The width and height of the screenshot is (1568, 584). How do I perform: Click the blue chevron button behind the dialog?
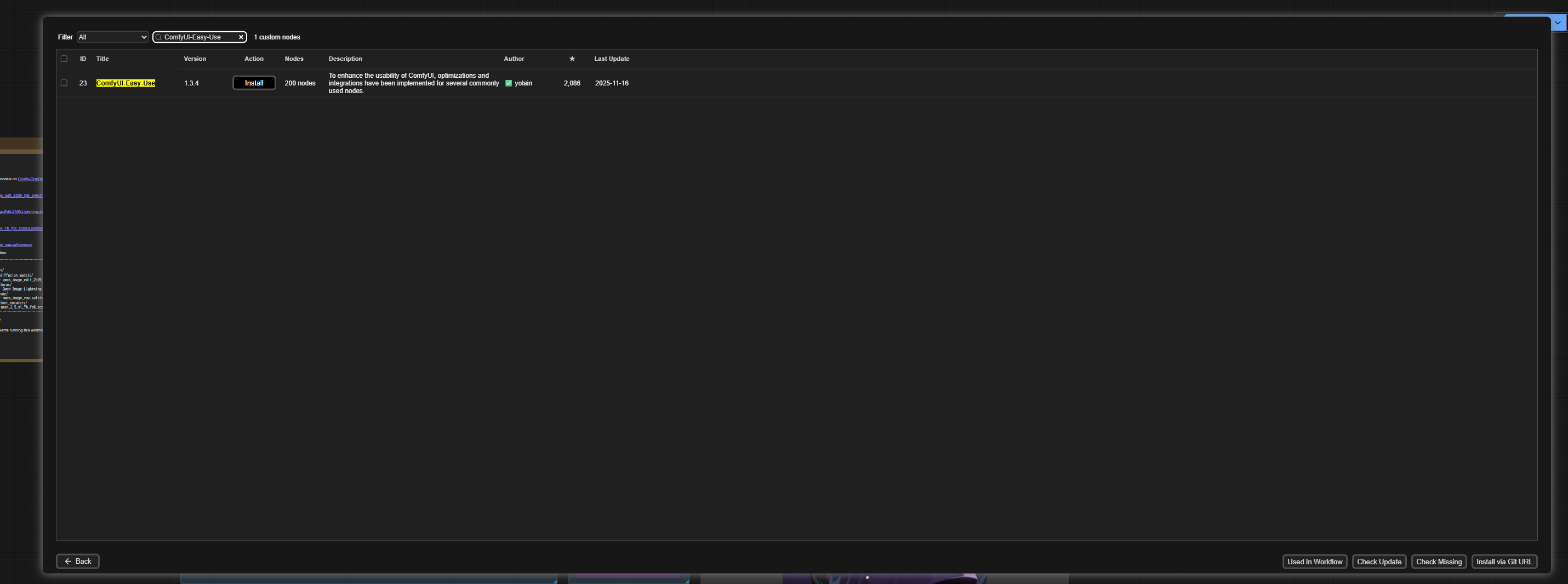(1558, 22)
